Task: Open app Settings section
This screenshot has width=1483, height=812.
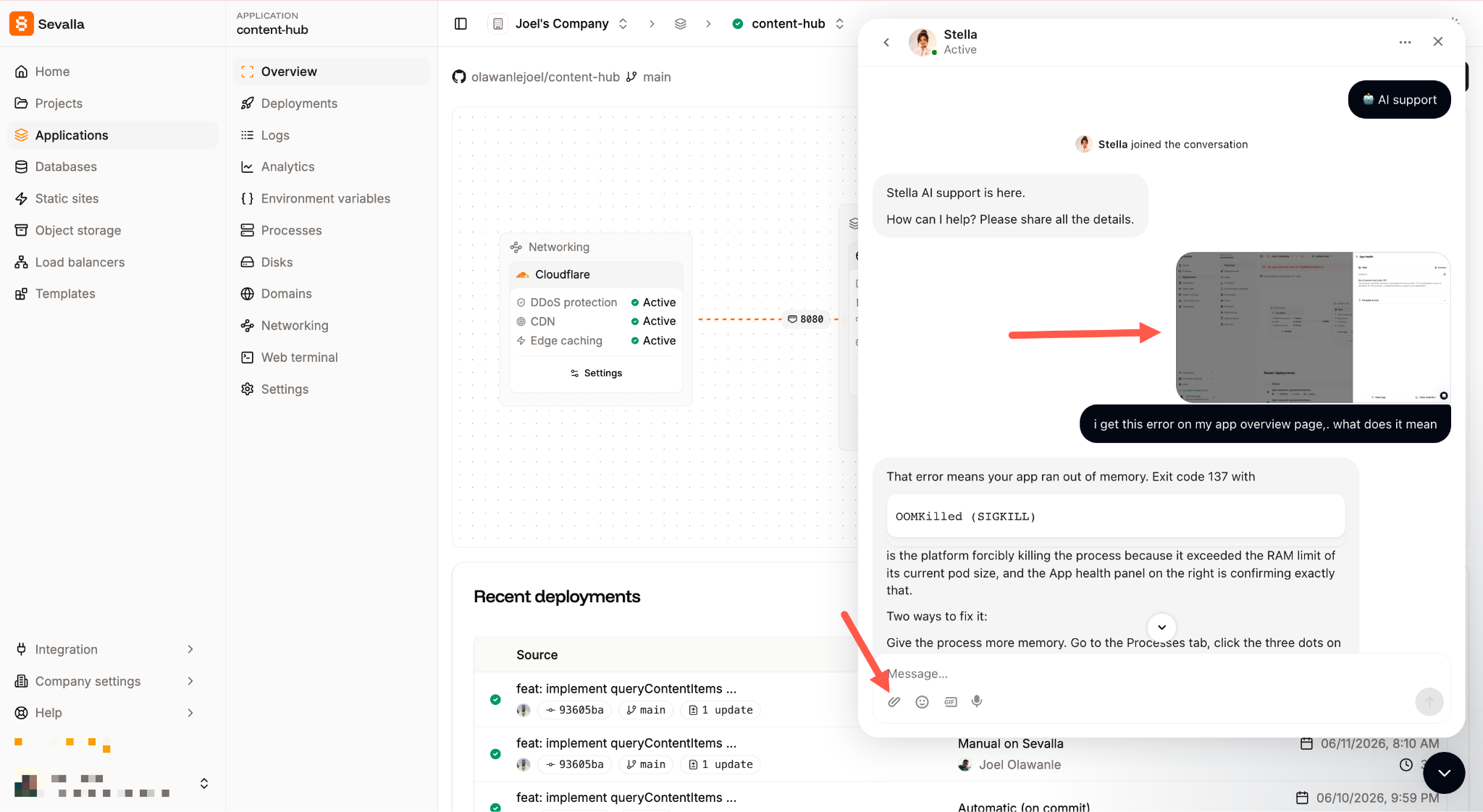Action: click(x=331, y=389)
